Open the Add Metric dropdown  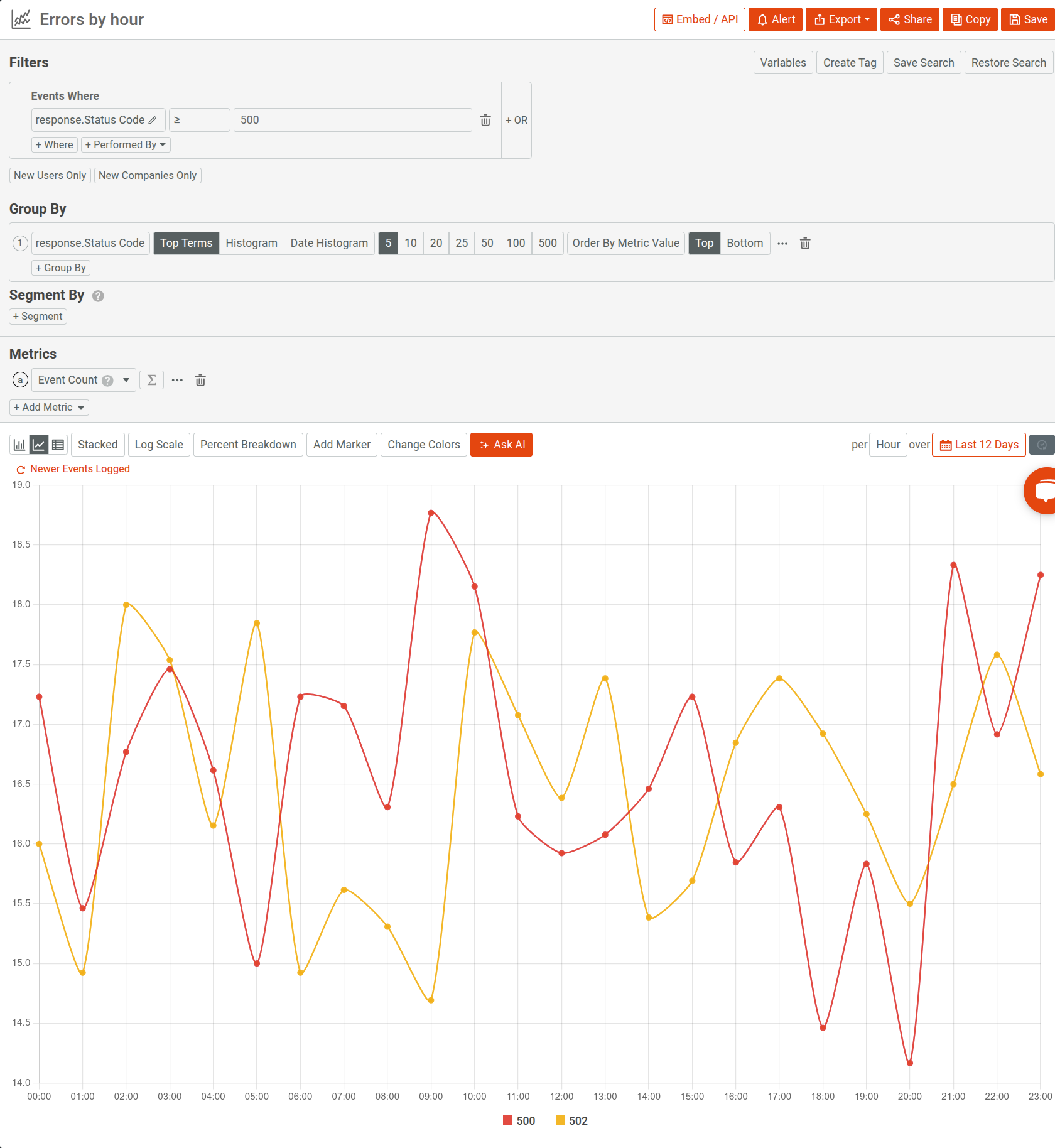tap(48, 407)
